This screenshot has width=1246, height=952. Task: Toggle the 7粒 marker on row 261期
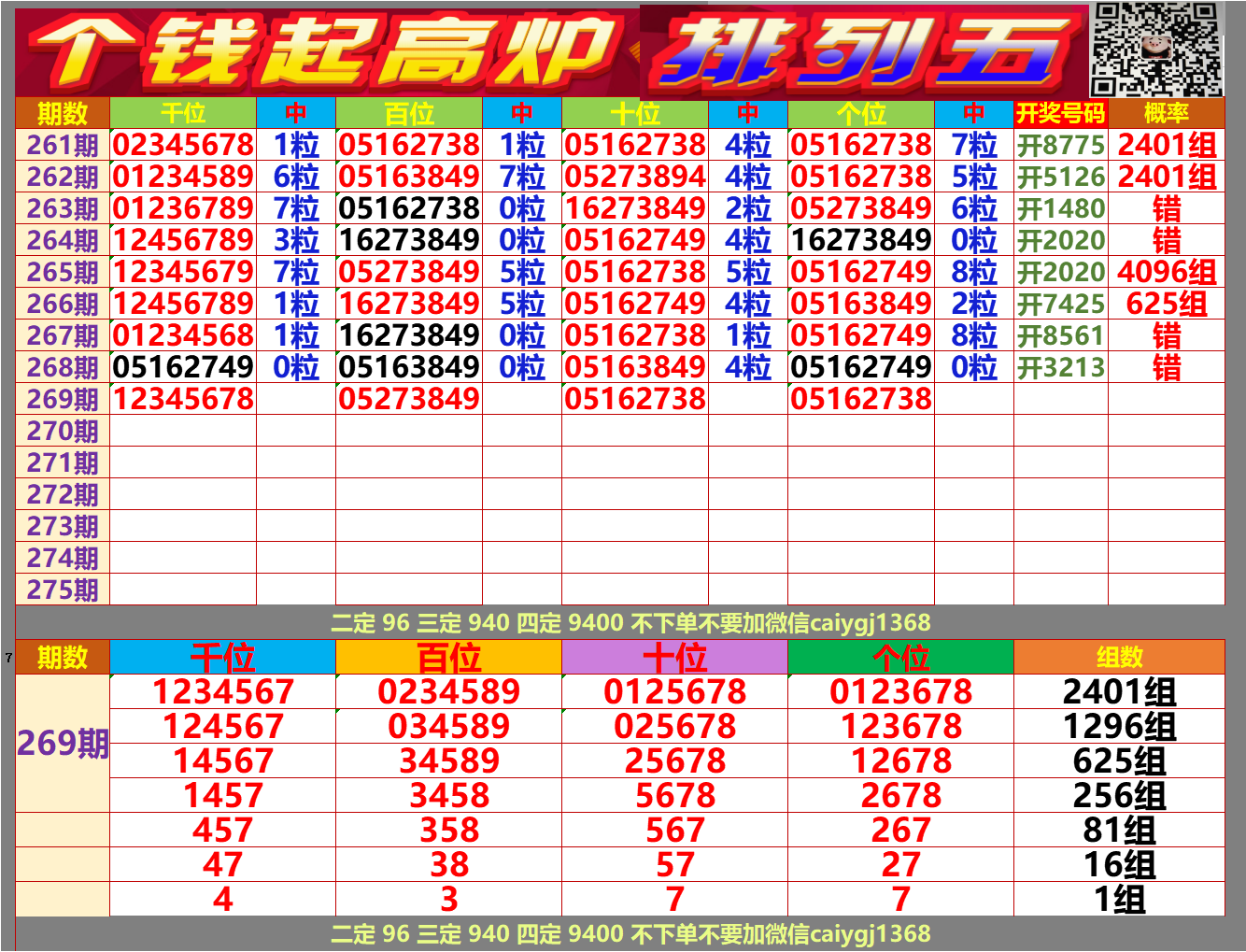point(976,145)
